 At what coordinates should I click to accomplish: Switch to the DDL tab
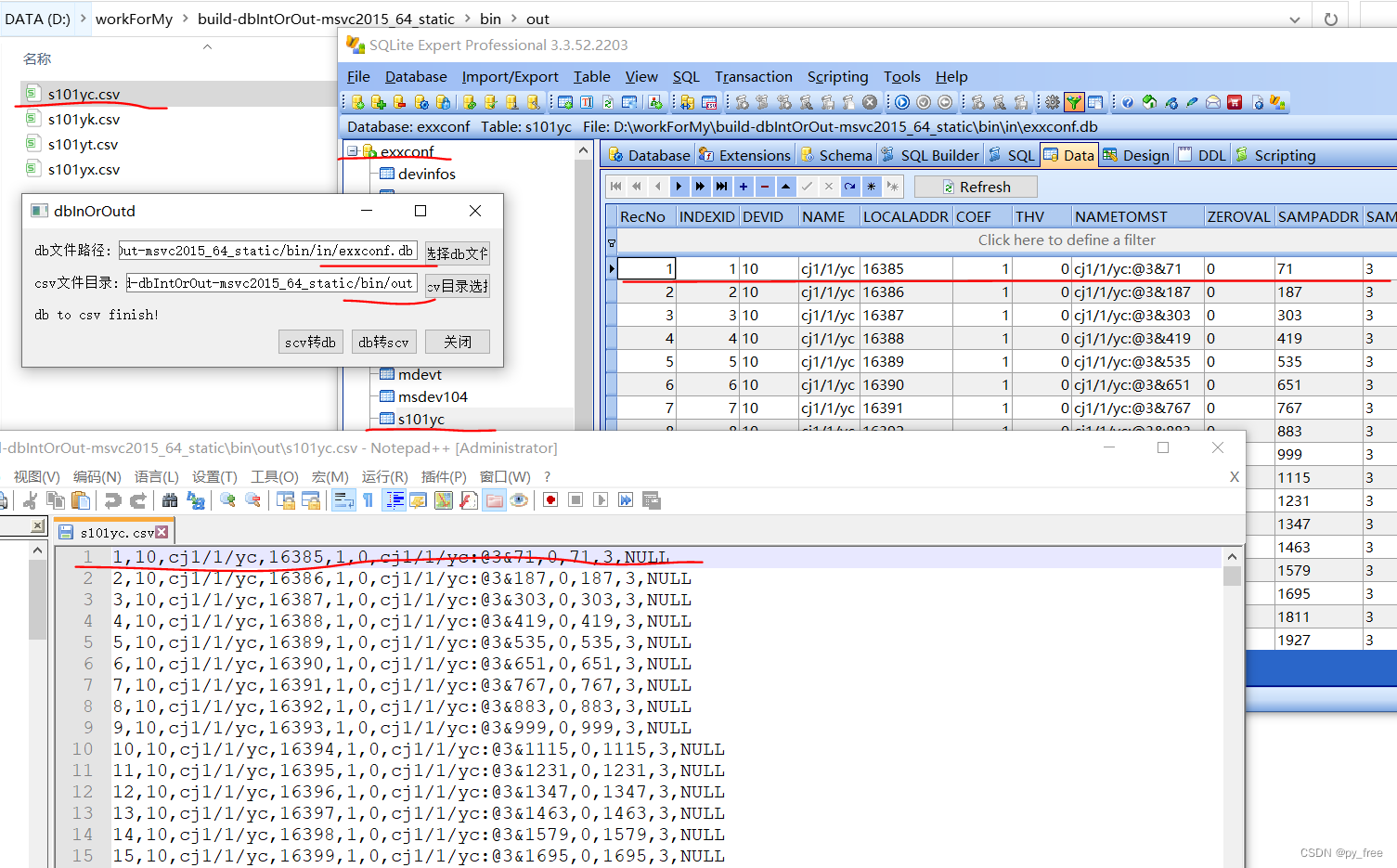pos(1202,155)
